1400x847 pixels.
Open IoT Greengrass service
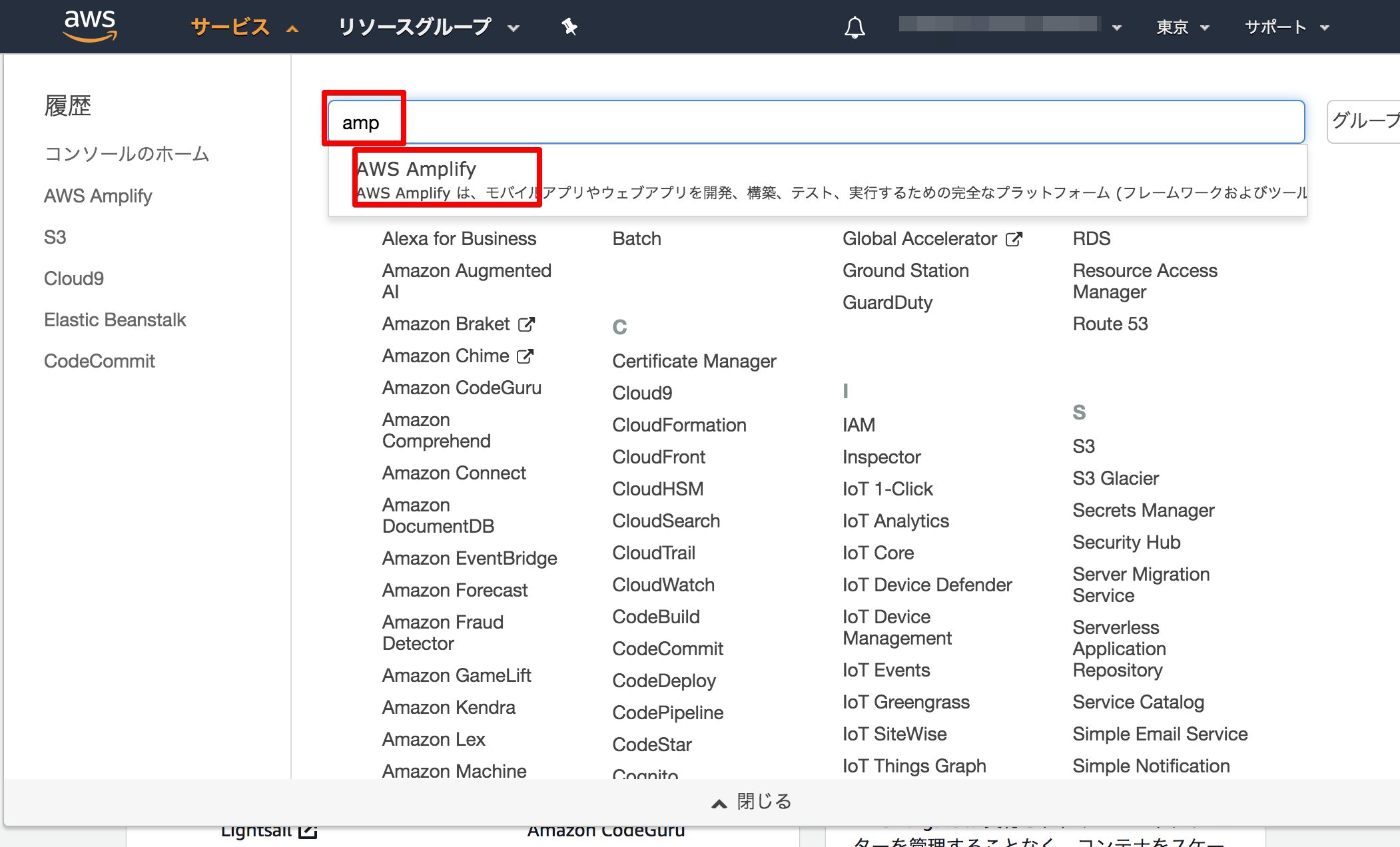[906, 702]
